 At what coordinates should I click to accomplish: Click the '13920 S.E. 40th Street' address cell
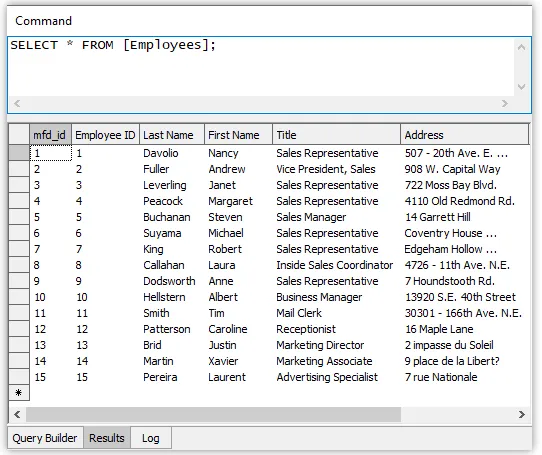coord(465,297)
